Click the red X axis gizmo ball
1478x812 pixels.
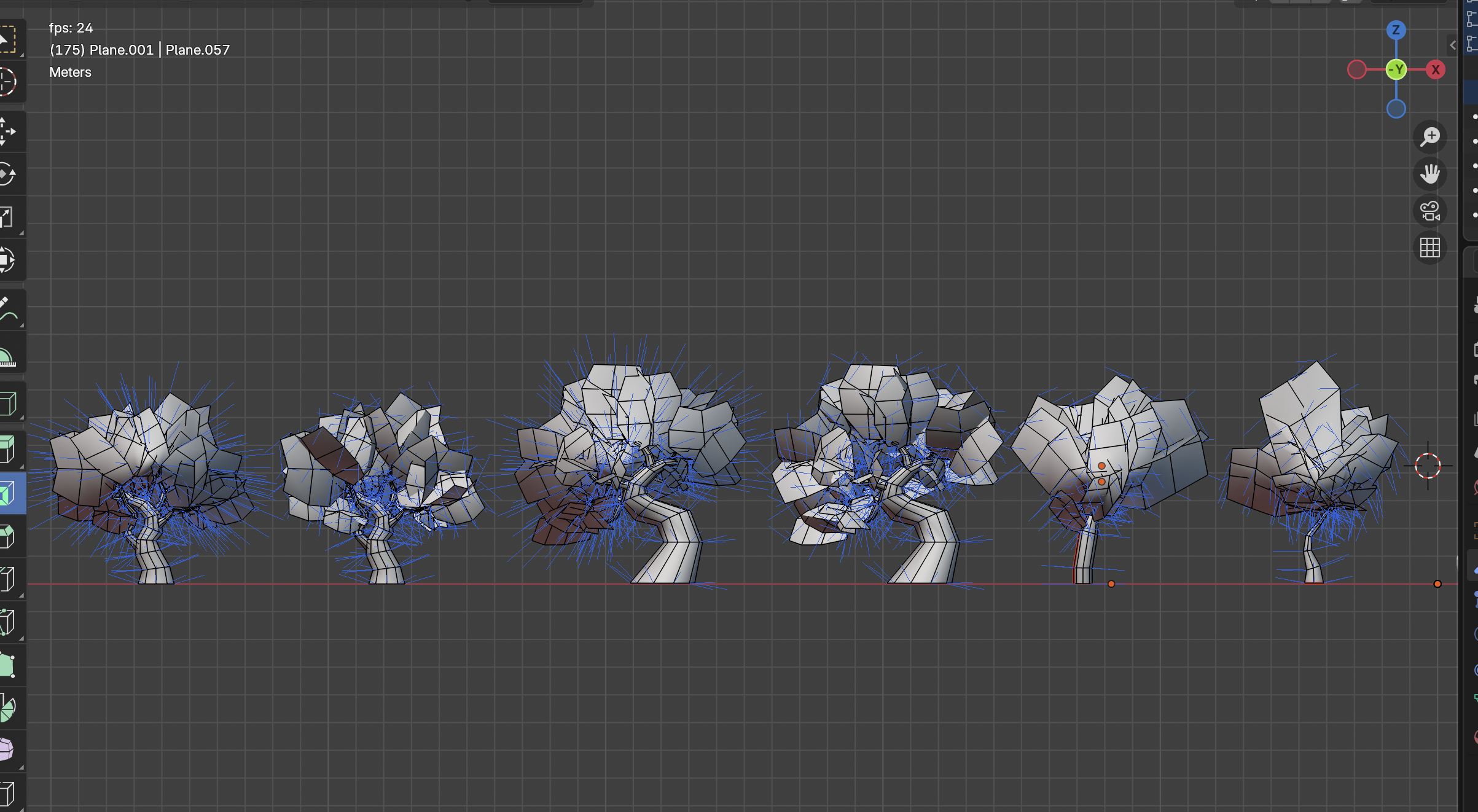point(1435,69)
